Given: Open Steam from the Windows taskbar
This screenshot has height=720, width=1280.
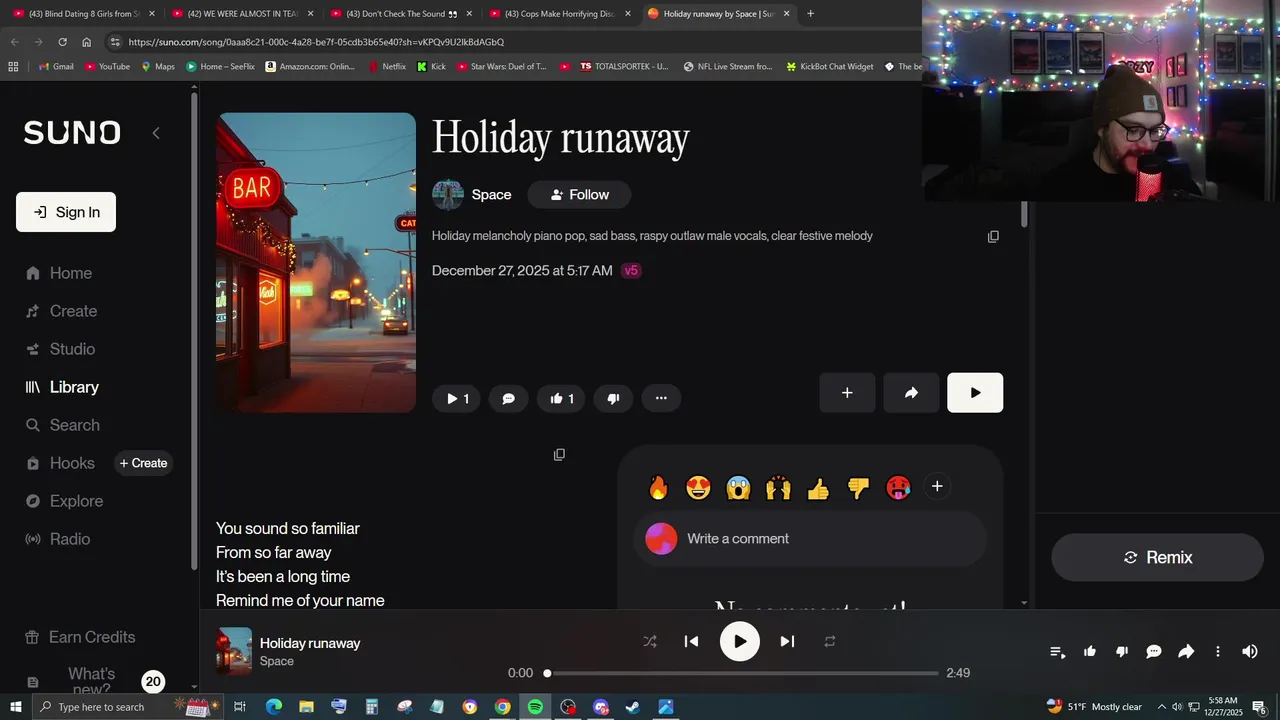Looking at the screenshot, I should coord(633,707).
